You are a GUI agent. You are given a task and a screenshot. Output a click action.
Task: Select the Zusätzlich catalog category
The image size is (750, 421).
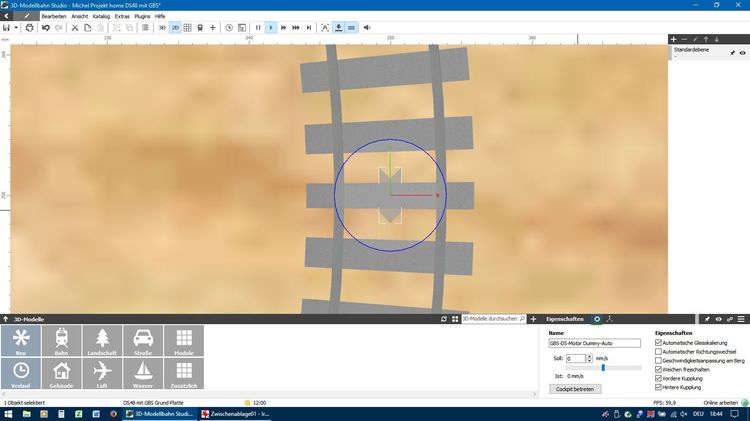click(184, 374)
